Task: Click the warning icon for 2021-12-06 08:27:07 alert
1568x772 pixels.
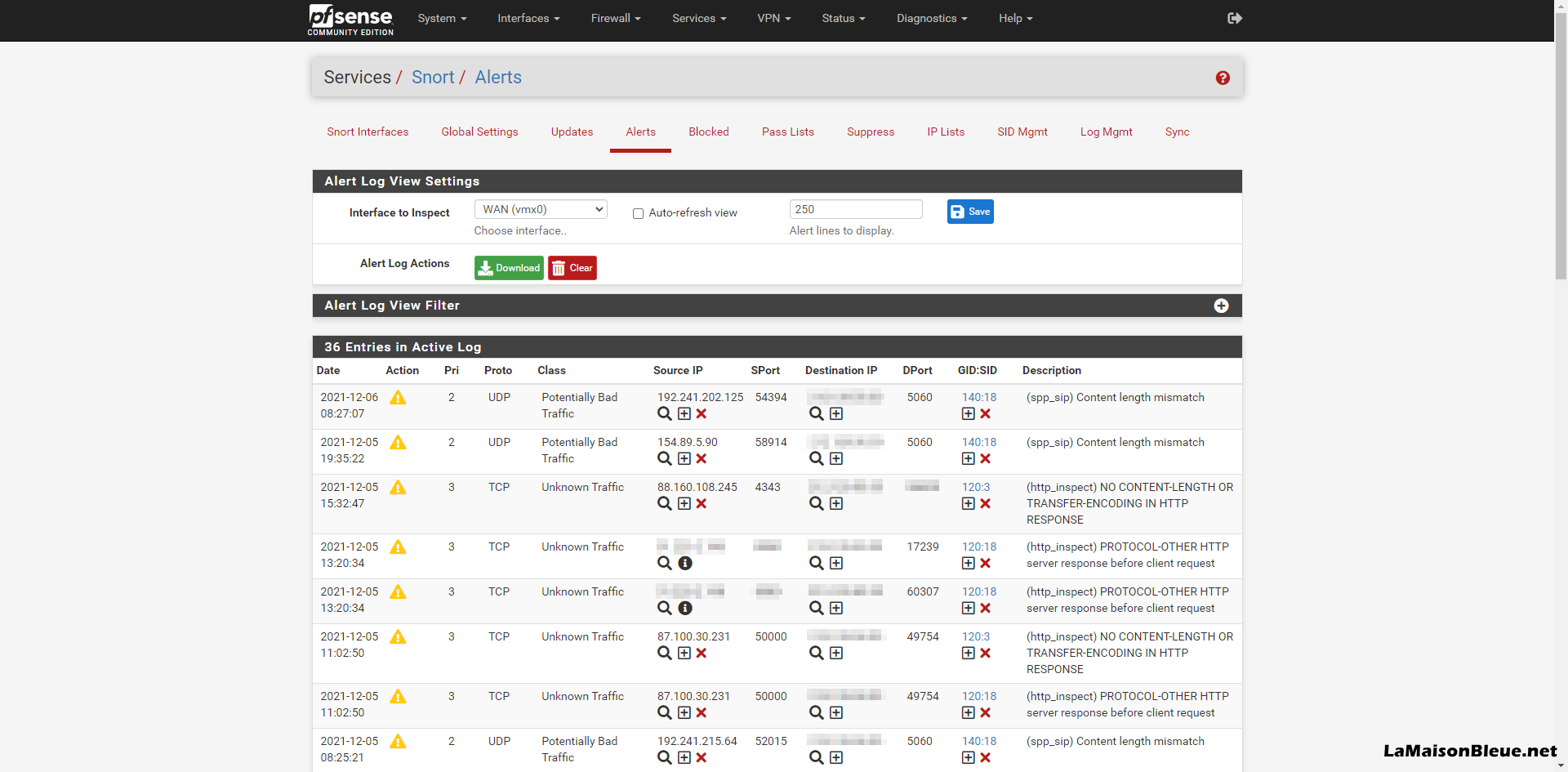Action: pyautogui.click(x=398, y=397)
